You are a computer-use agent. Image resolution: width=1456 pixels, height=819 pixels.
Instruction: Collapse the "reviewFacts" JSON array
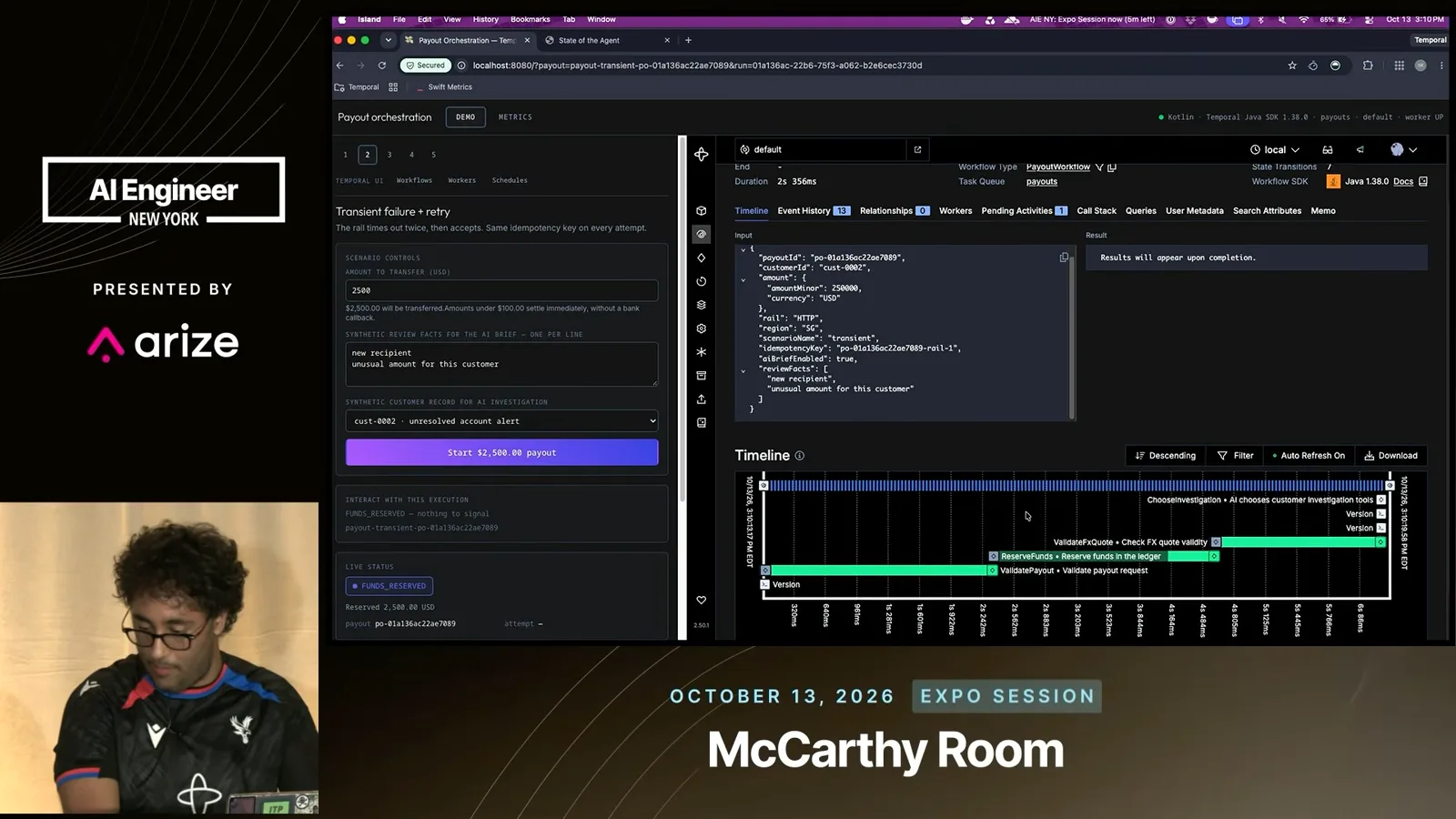click(x=743, y=370)
